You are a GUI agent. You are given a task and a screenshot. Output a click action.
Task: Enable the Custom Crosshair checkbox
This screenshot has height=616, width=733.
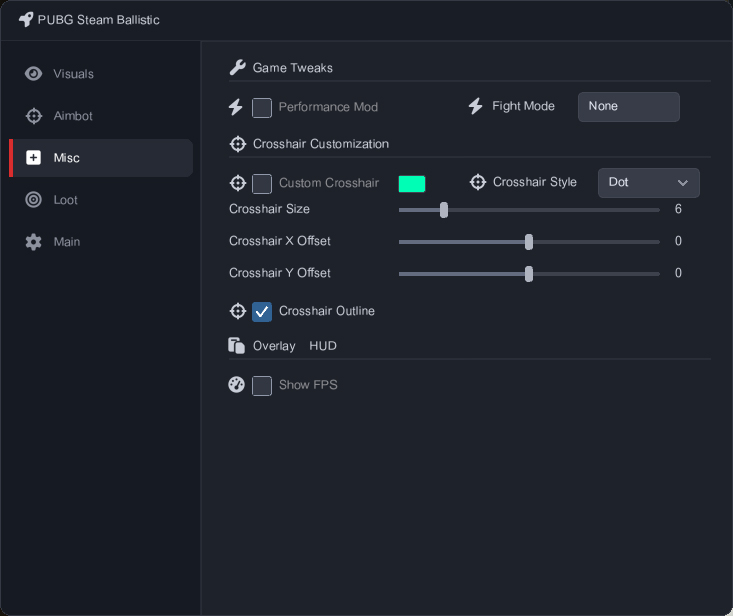pos(262,184)
